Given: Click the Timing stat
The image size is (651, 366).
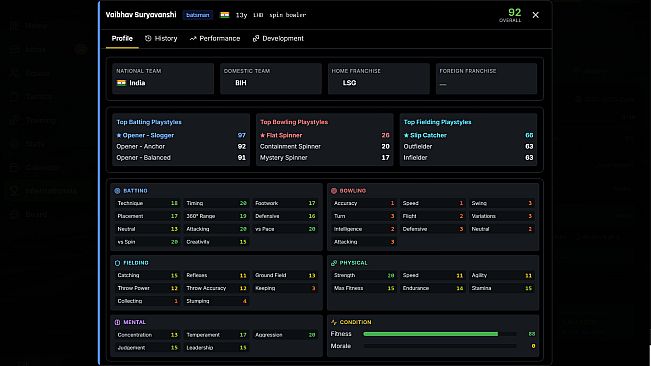Looking at the screenshot, I should (x=216, y=203).
